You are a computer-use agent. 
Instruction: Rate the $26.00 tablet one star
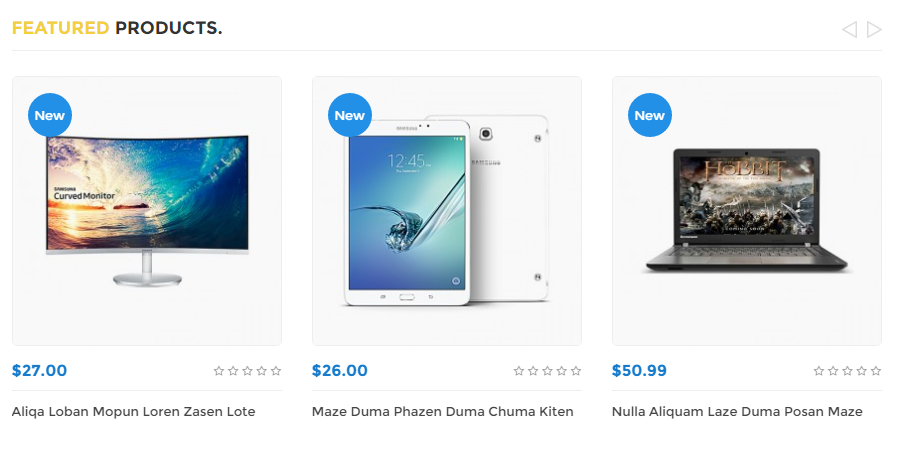[x=519, y=371]
